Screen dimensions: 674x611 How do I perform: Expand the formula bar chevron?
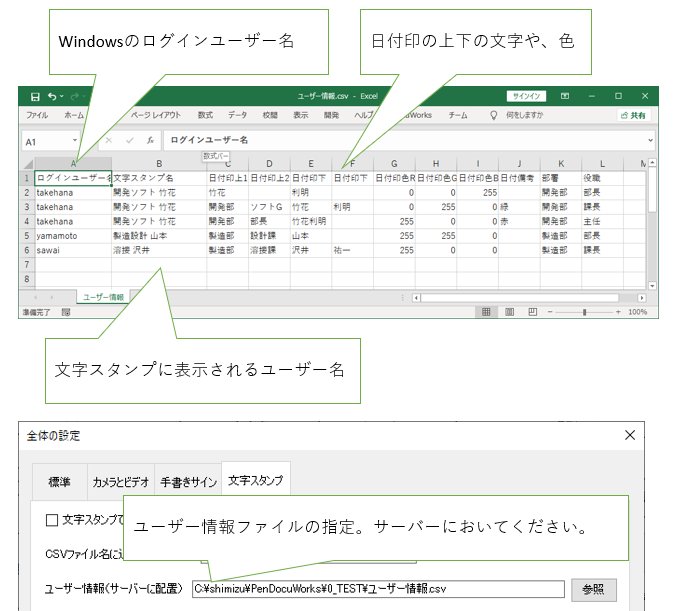pyautogui.click(x=650, y=140)
